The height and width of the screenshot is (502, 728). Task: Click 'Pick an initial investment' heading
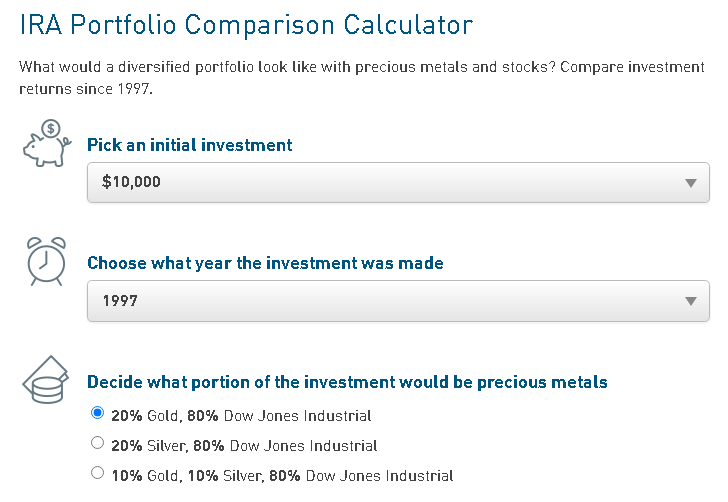[190, 145]
